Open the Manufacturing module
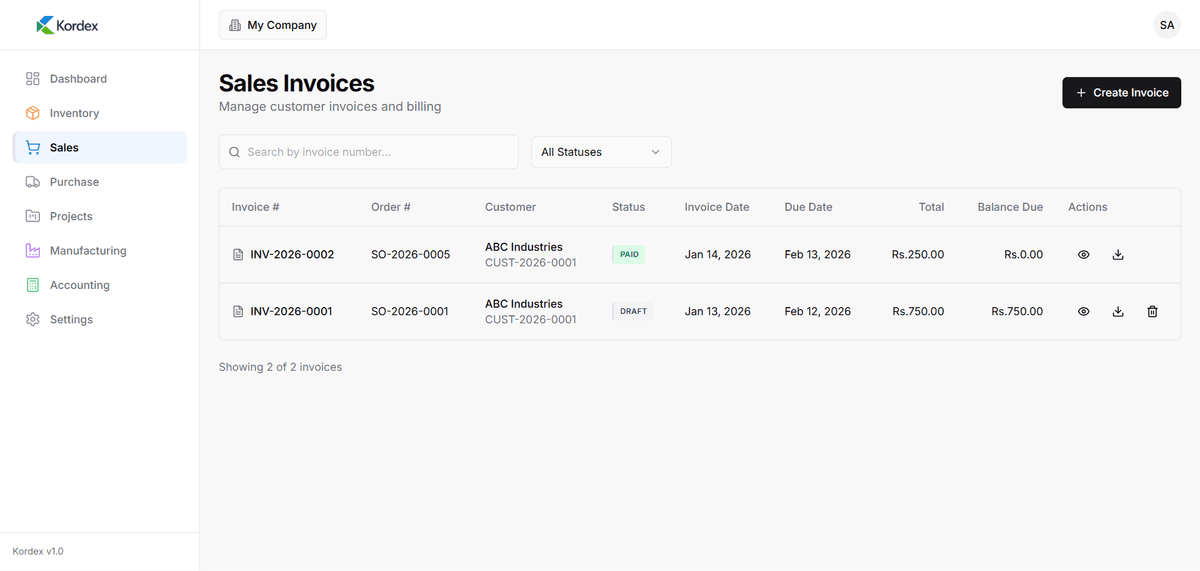This screenshot has height=571, width=1200. pyautogui.click(x=100, y=251)
